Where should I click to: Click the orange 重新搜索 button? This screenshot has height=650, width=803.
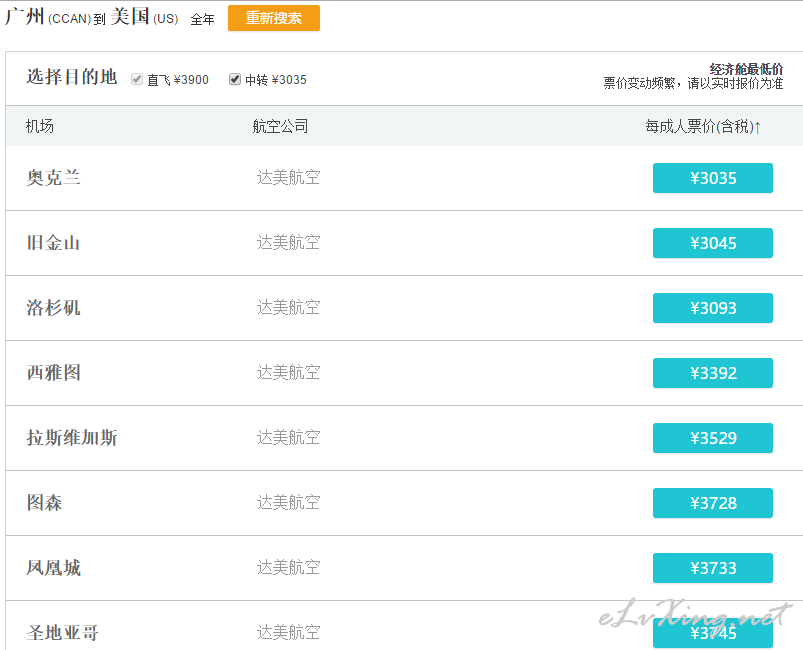coord(273,18)
